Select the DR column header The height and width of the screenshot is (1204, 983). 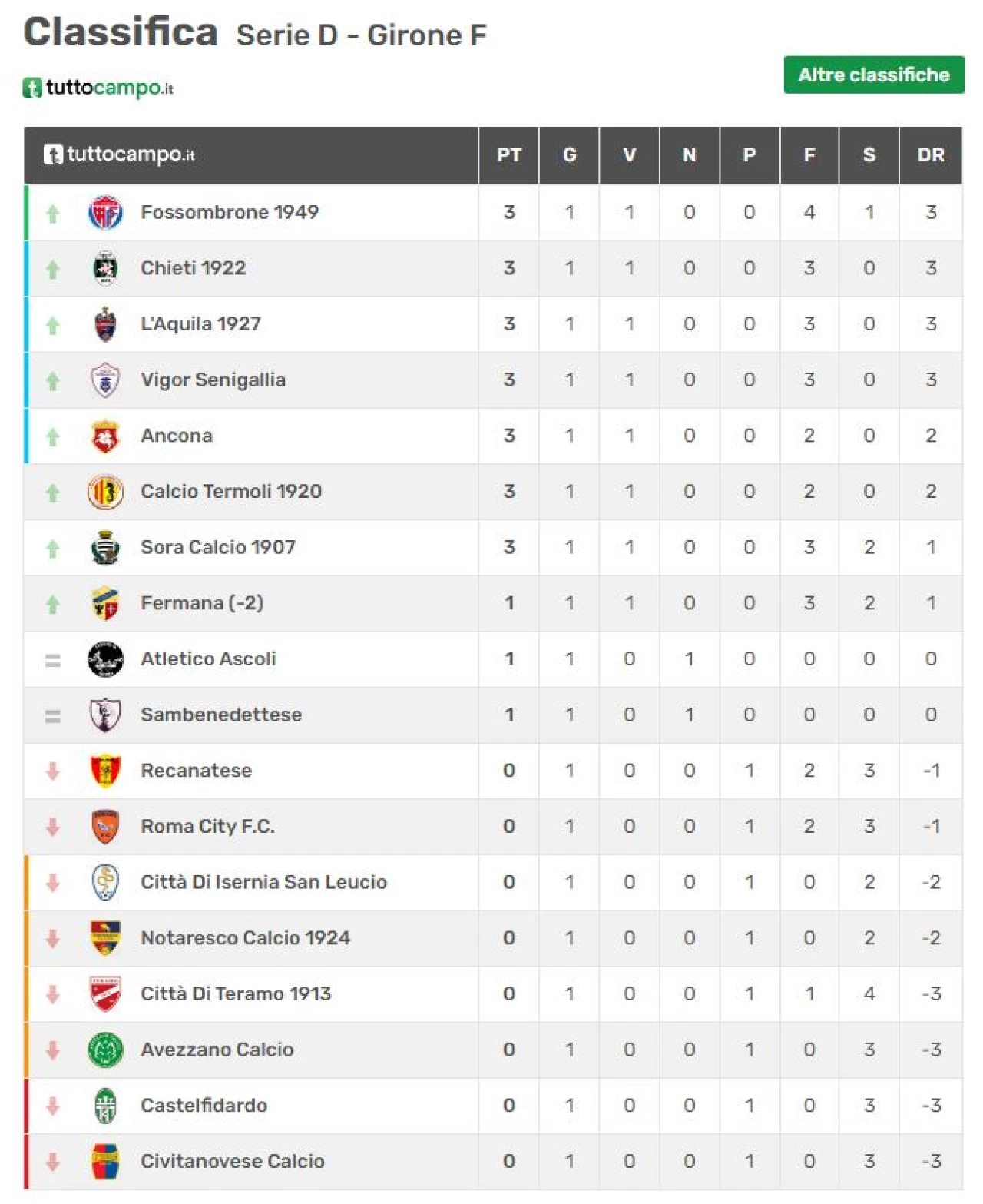click(931, 155)
